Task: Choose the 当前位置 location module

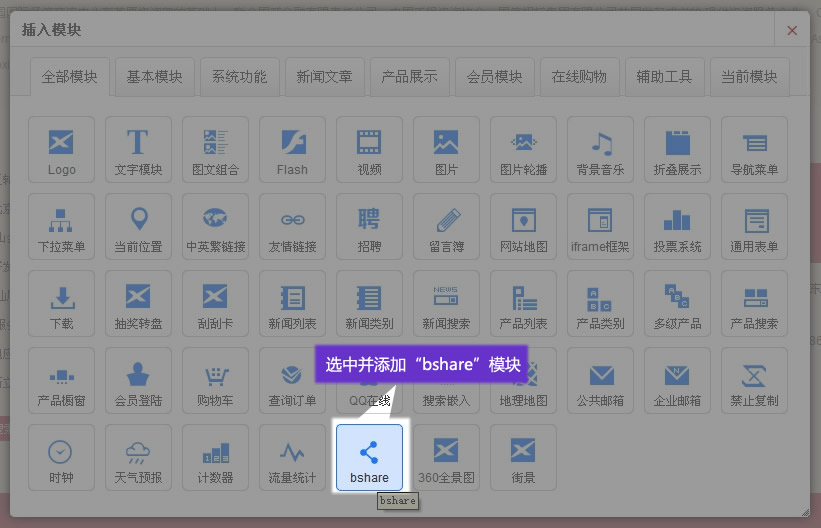Action: coord(138,225)
